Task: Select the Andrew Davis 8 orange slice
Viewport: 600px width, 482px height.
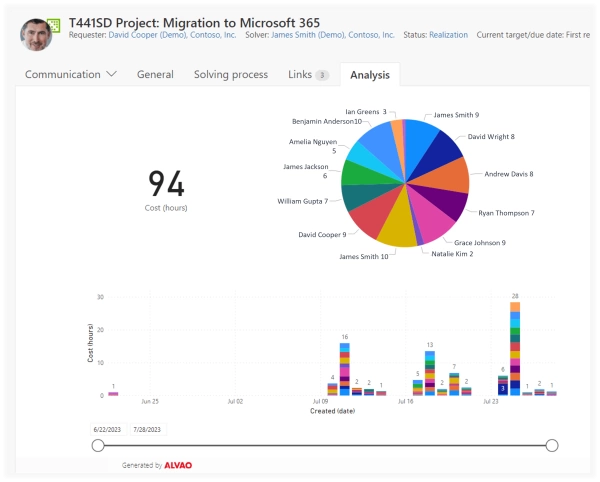Action: click(448, 177)
